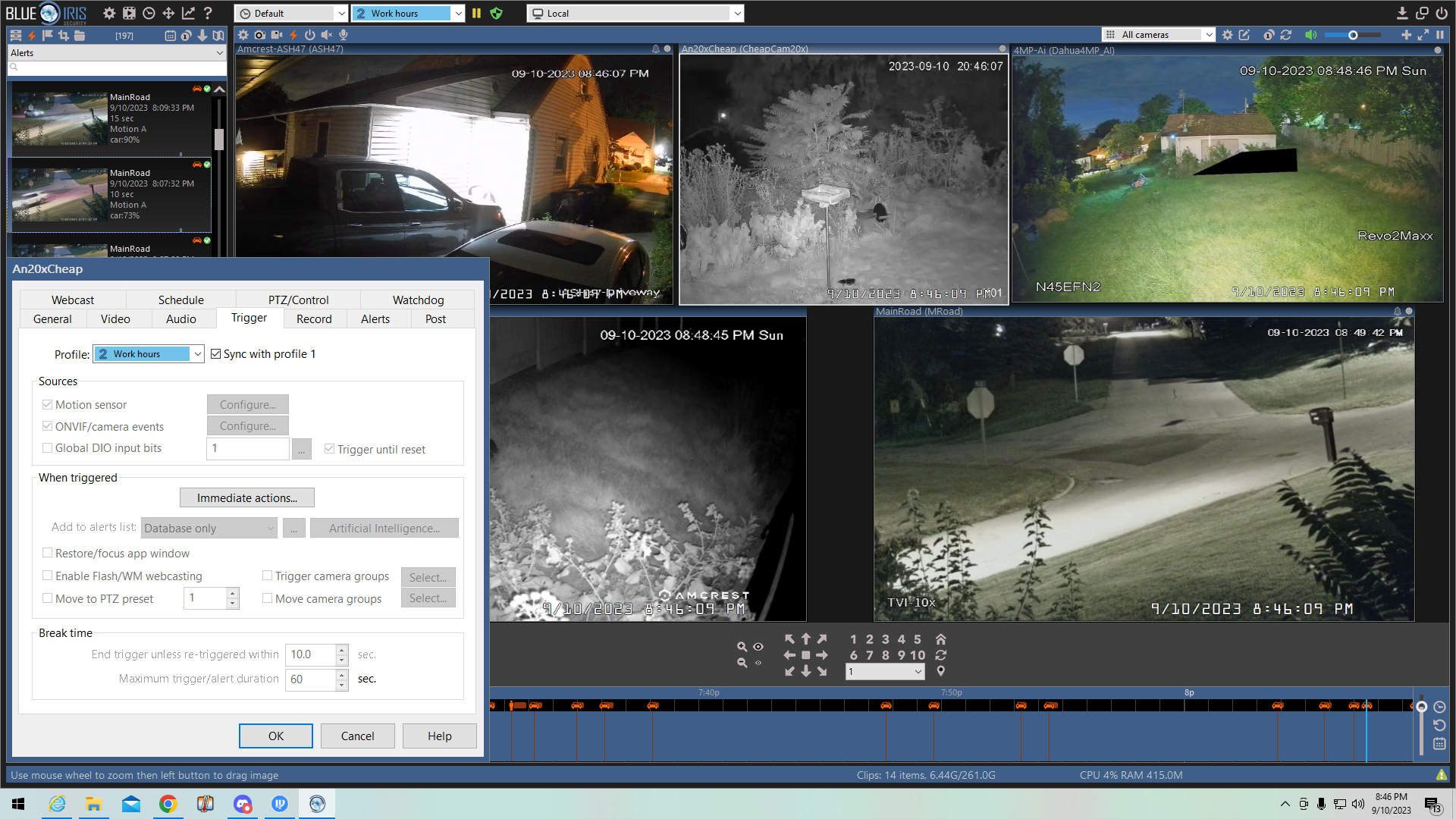The height and width of the screenshot is (819, 1456).
Task: Open the clips calendar icon
Action: pyautogui.click(x=170, y=35)
